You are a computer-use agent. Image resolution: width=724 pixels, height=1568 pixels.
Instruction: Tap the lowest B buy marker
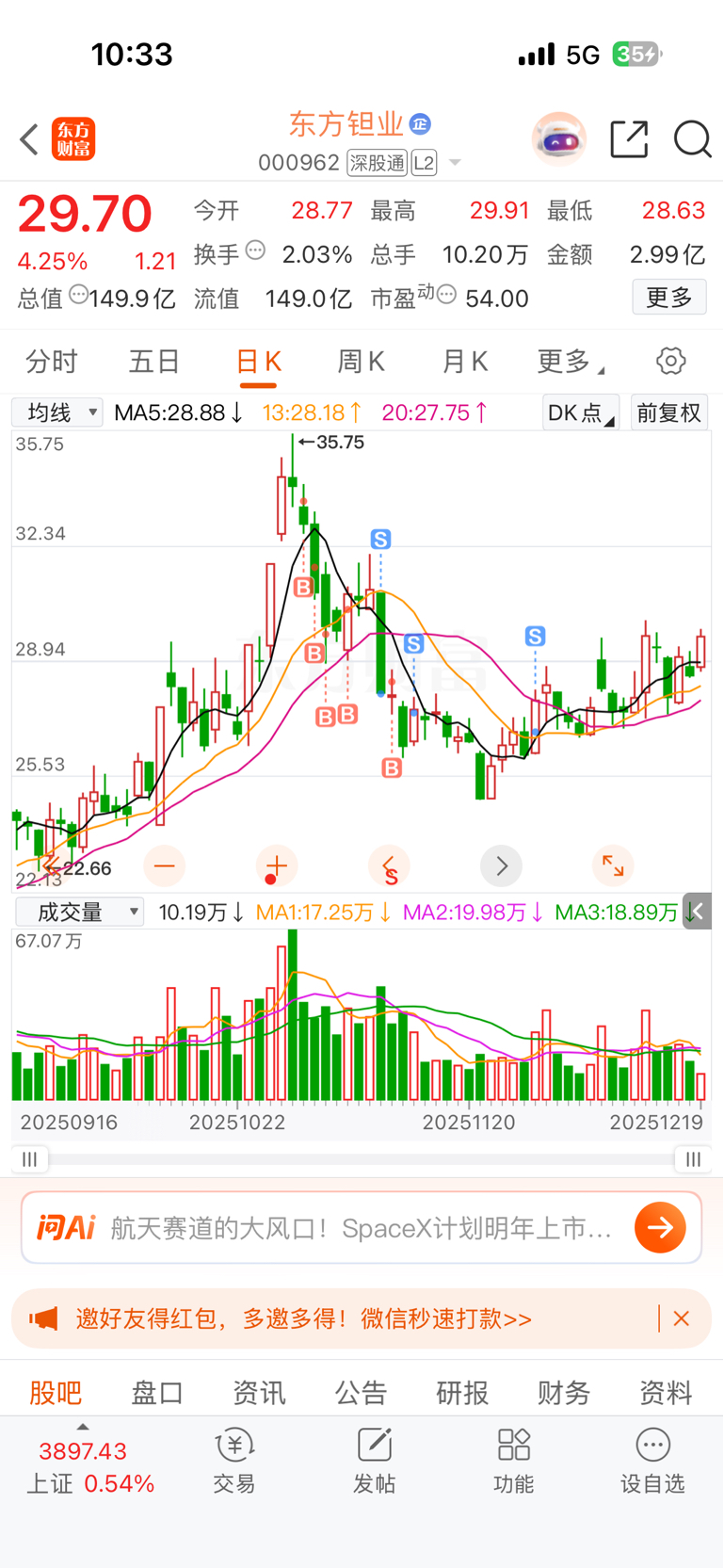coord(392,768)
